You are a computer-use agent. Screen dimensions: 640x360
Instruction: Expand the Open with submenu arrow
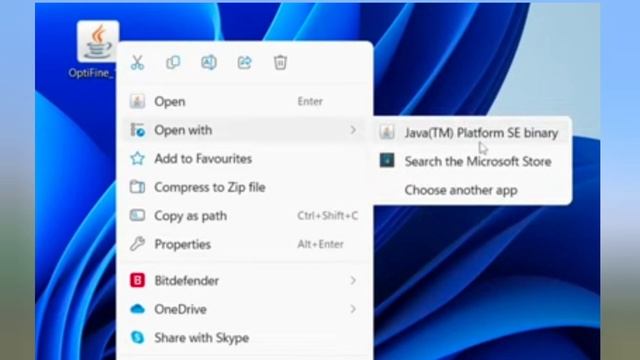coord(353,130)
